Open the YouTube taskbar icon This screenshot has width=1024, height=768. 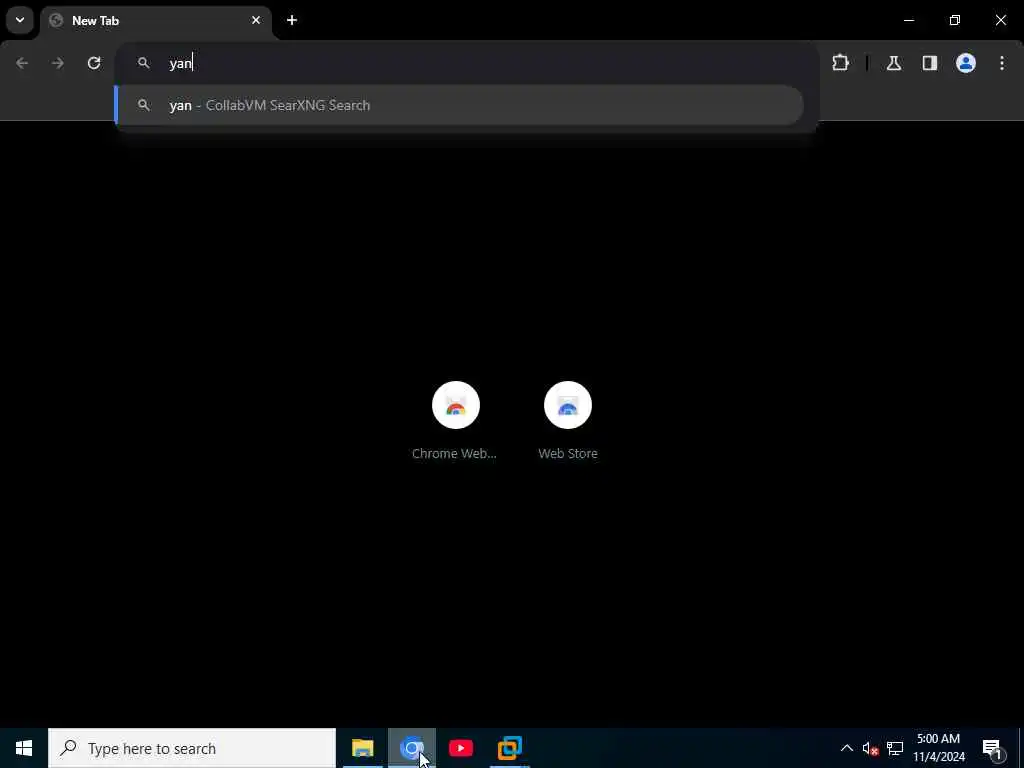coord(461,748)
